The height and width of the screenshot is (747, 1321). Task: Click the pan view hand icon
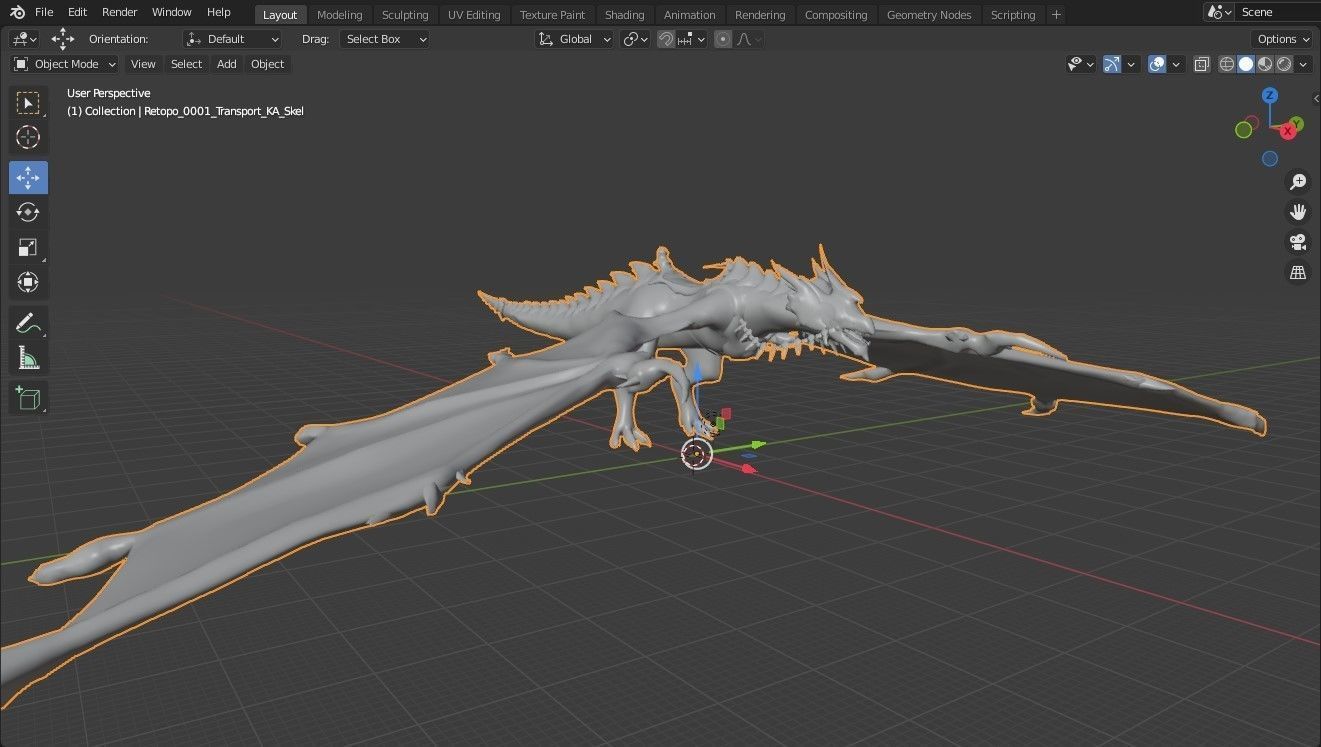[1298, 212]
